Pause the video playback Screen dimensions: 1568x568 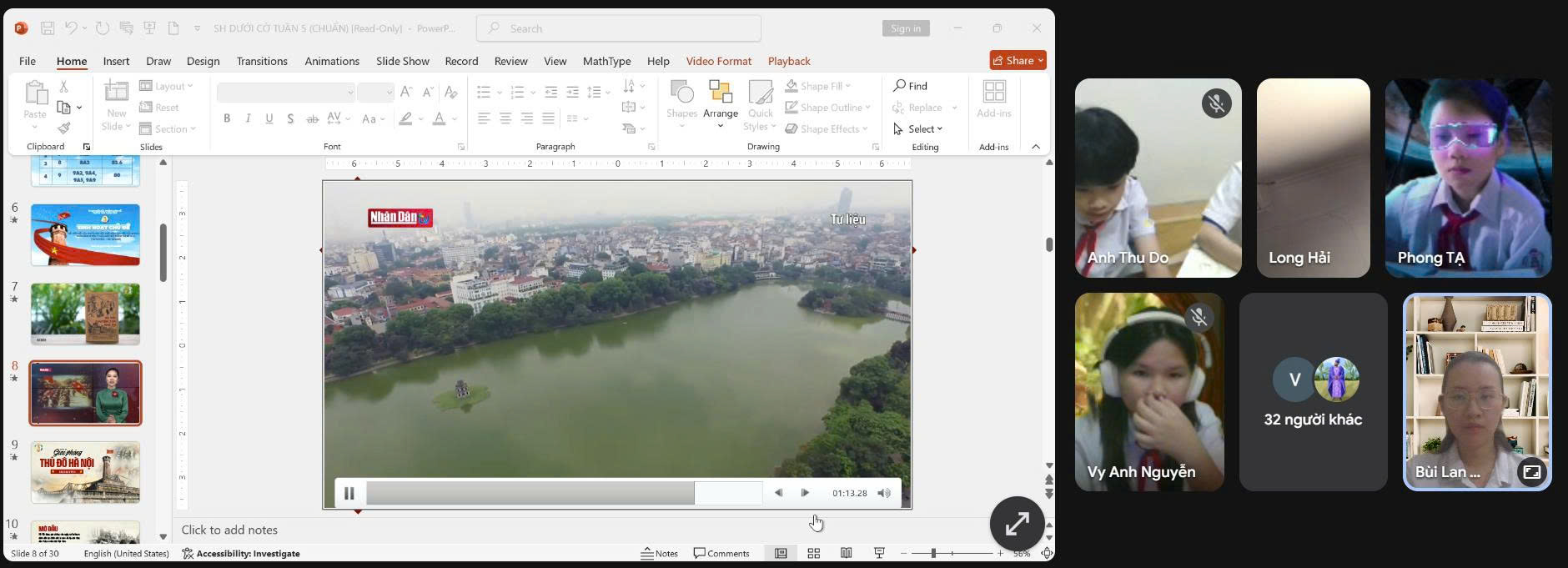point(349,493)
